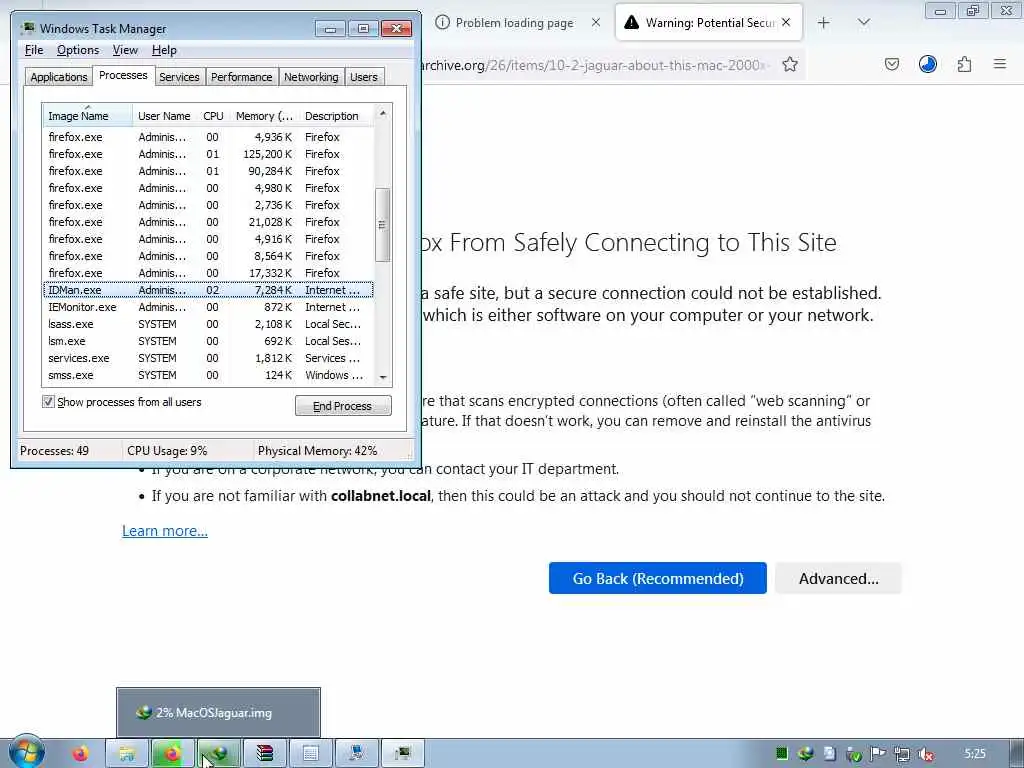Sort by CPU column header
The width and height of the screenshot is (1024, 768).
213,116
